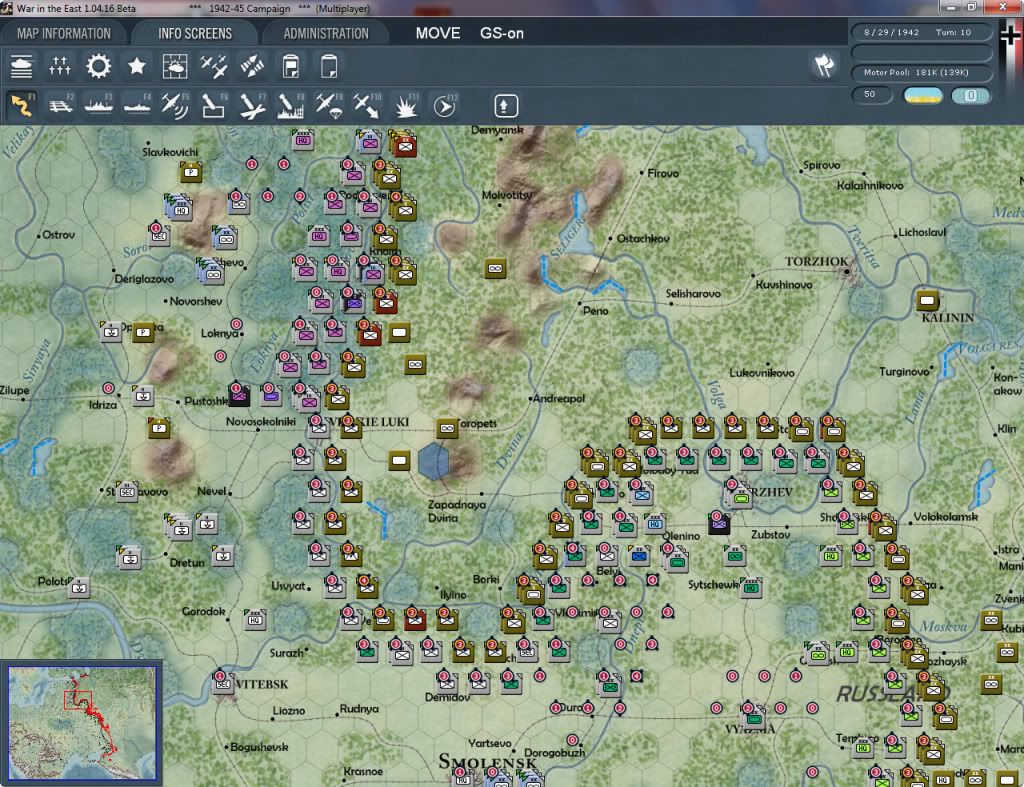This screenshot has height=787, width=1024.
Task: Select the blue highlighted hex near Toropets
Action: click(x=433, y=461)
